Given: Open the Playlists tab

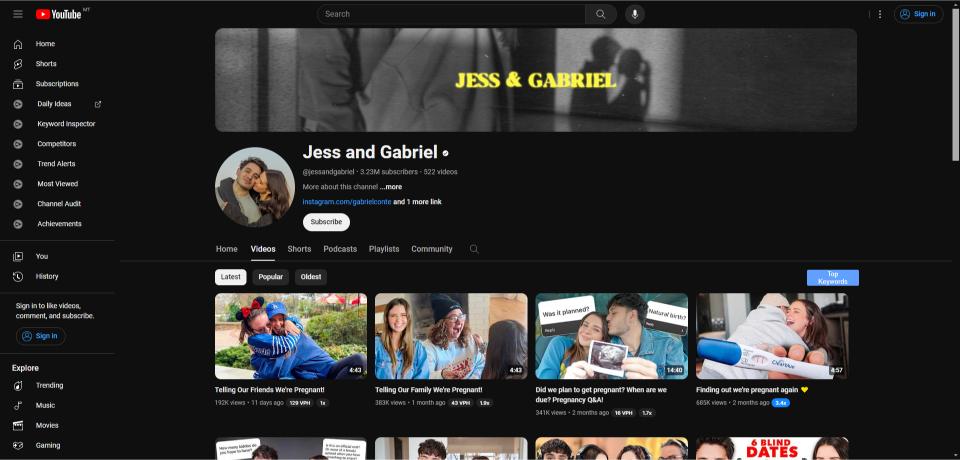Looking at the screenshot, I should (x=384, y=249).
